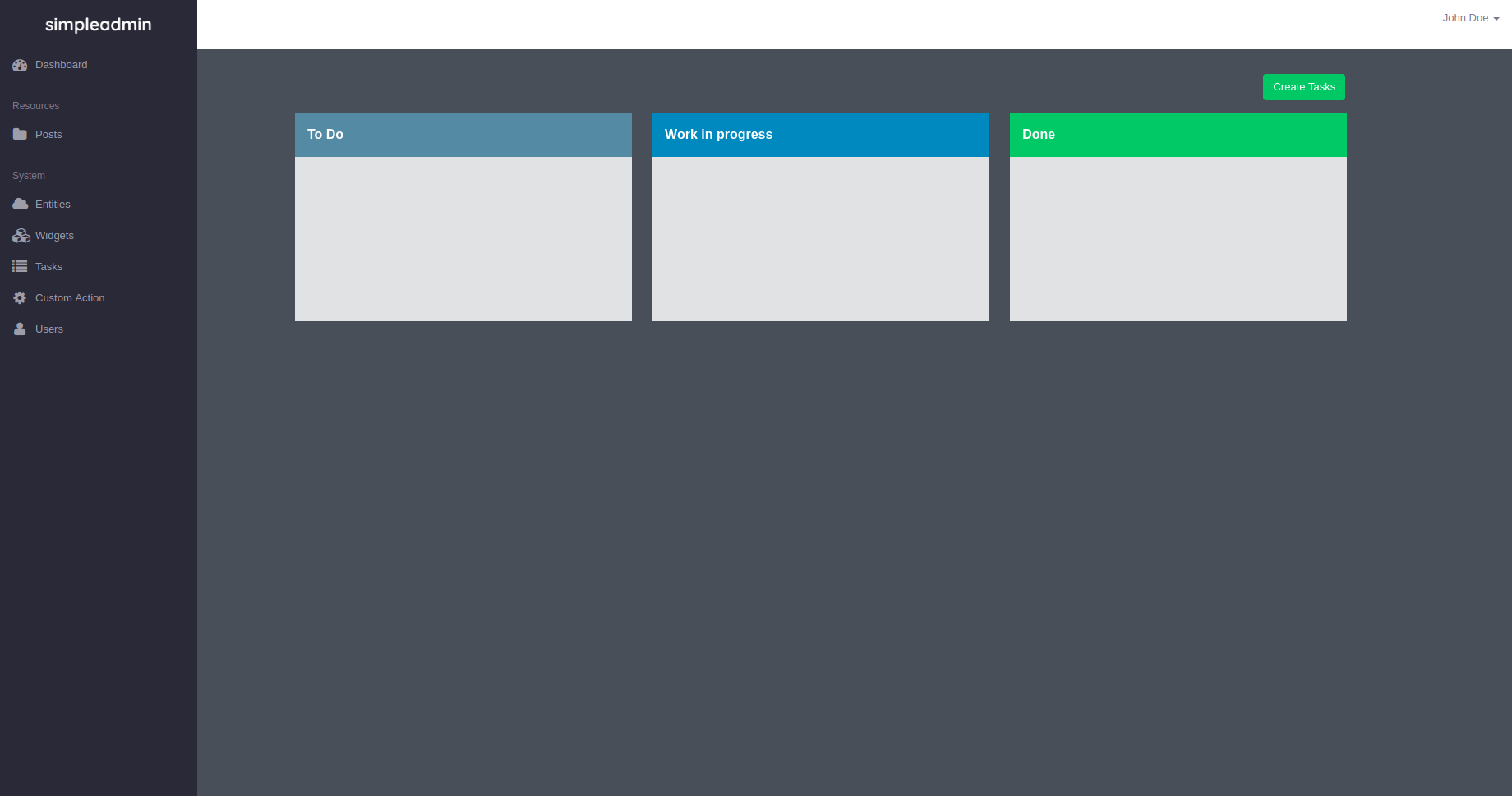Viewport: 1512px width, 796px height.
Task: Click the Users person icon
Action: (x=20, y=329)
